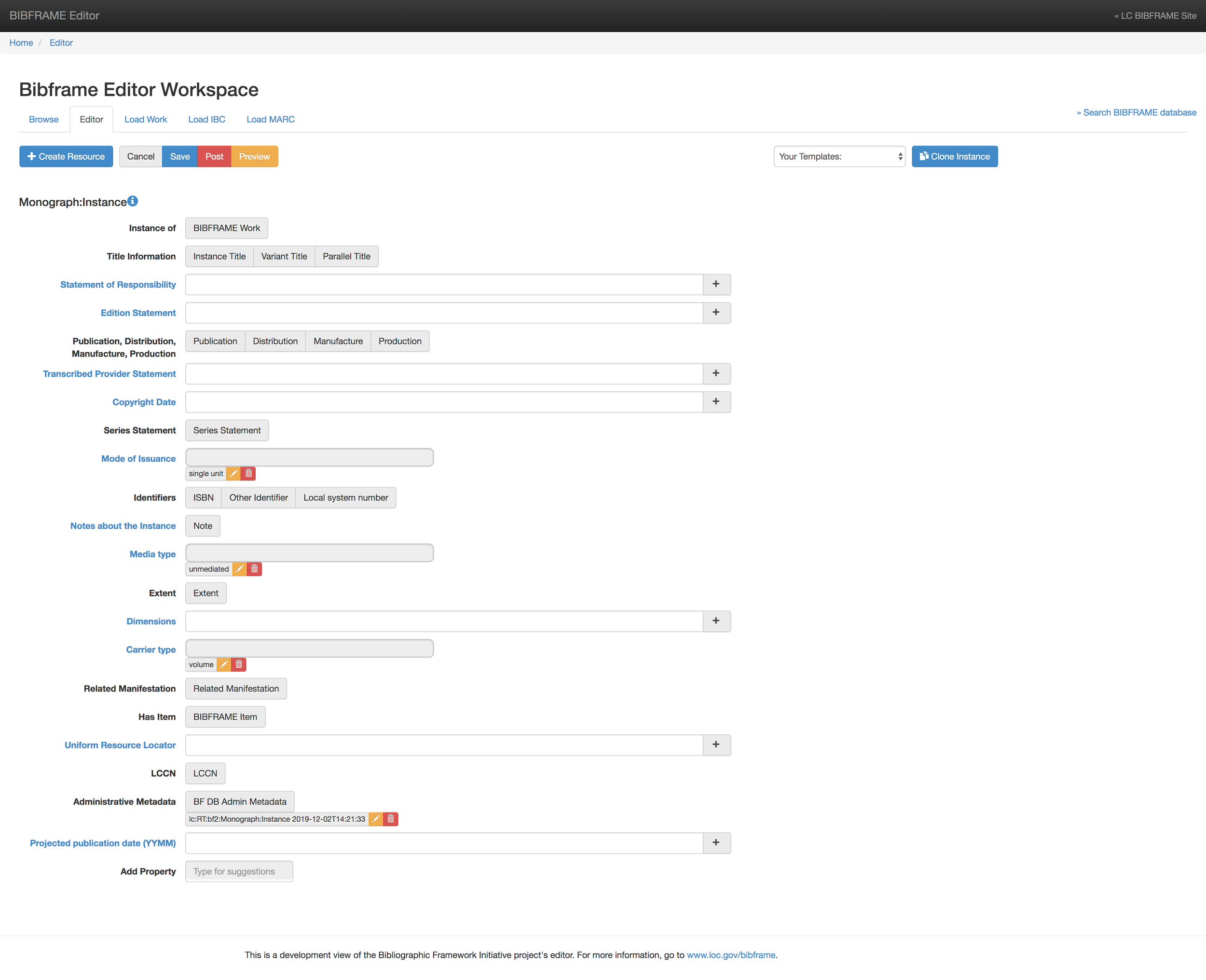Edit the 'single unit' mode of issuance
Image resolution: width=1206 pixels, height=980 pixels.
(233, 474)
